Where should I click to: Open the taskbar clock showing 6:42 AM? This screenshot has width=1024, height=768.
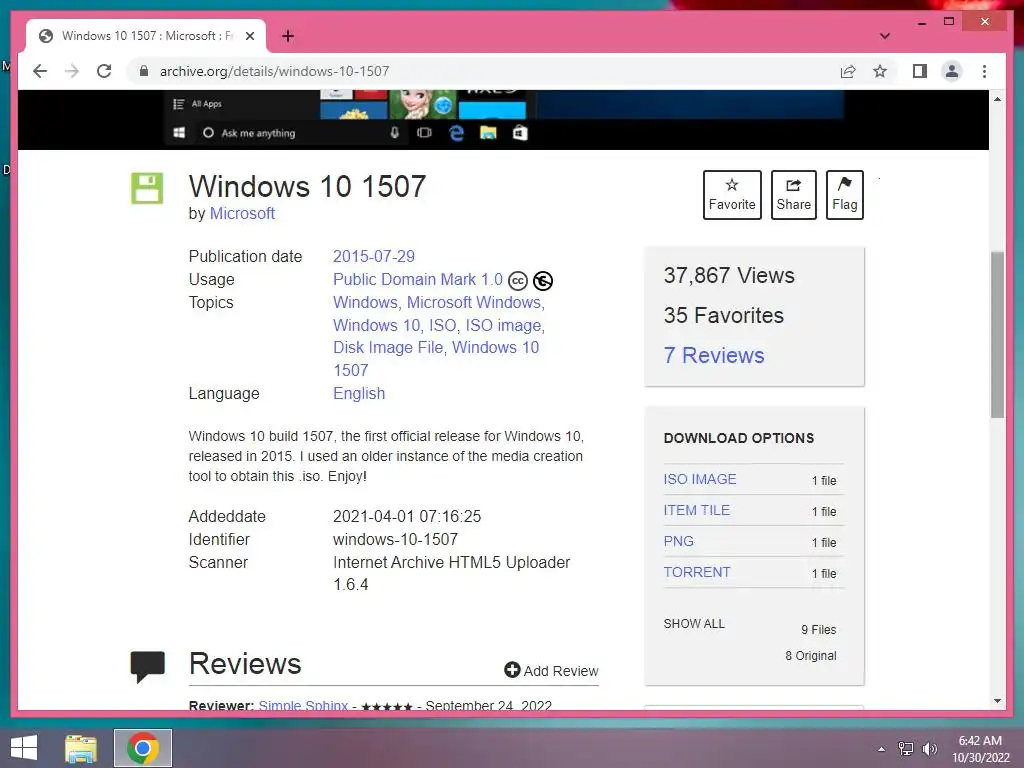980,749
